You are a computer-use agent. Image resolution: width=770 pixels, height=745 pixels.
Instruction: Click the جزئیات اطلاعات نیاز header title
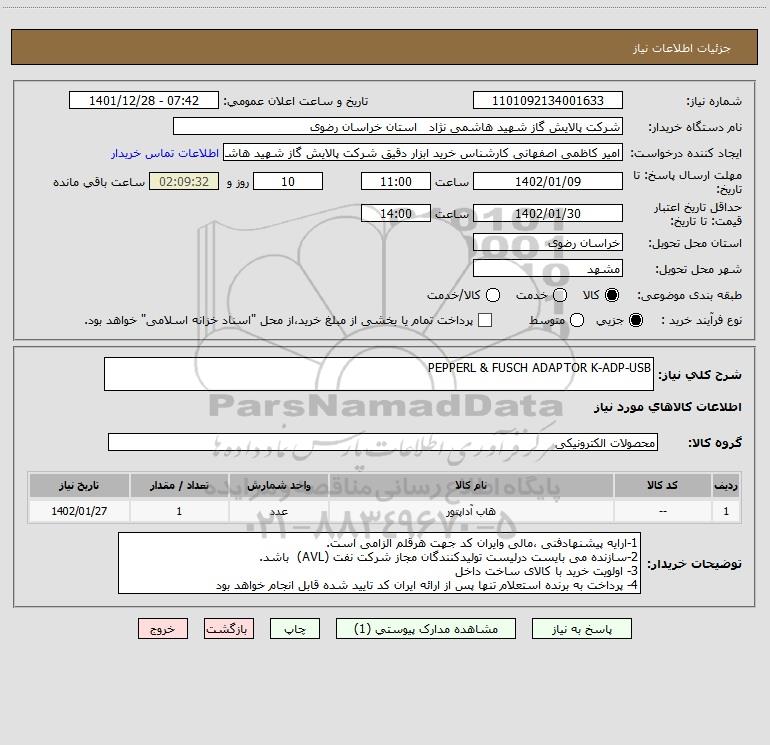[x=681, y=48]
